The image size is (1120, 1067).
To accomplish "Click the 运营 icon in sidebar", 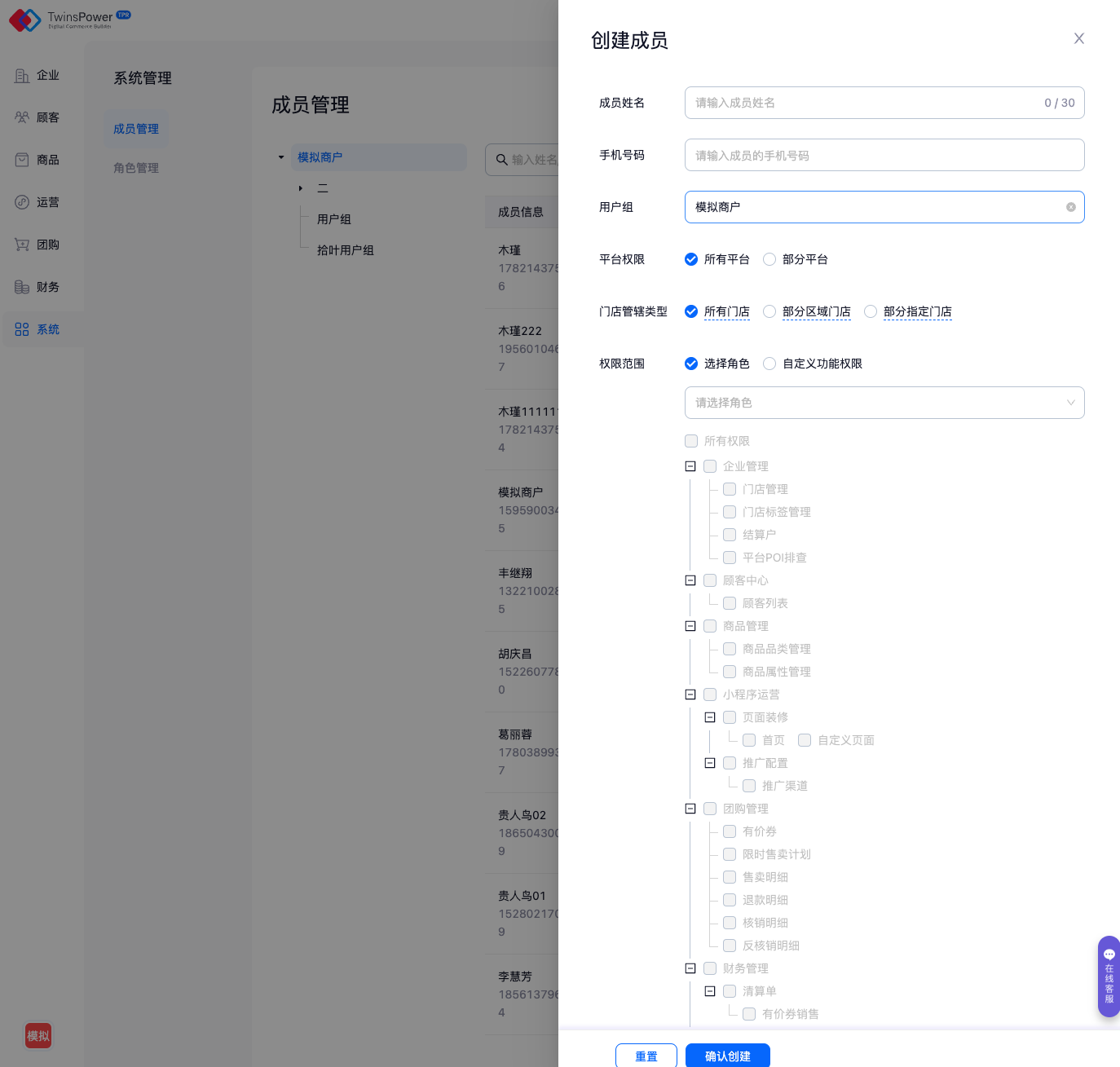I will coord(22,202).
